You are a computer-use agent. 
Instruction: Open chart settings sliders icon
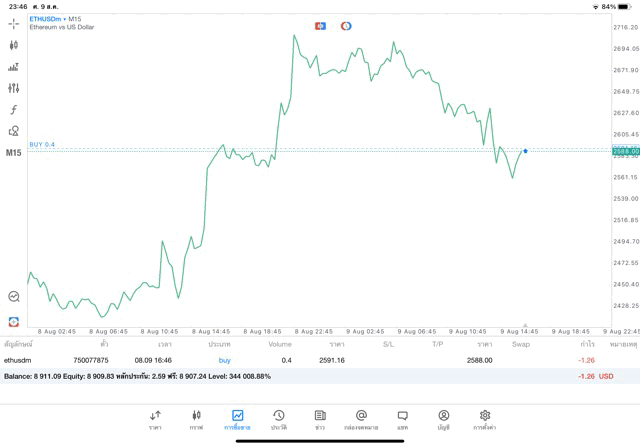coord(13,88)
